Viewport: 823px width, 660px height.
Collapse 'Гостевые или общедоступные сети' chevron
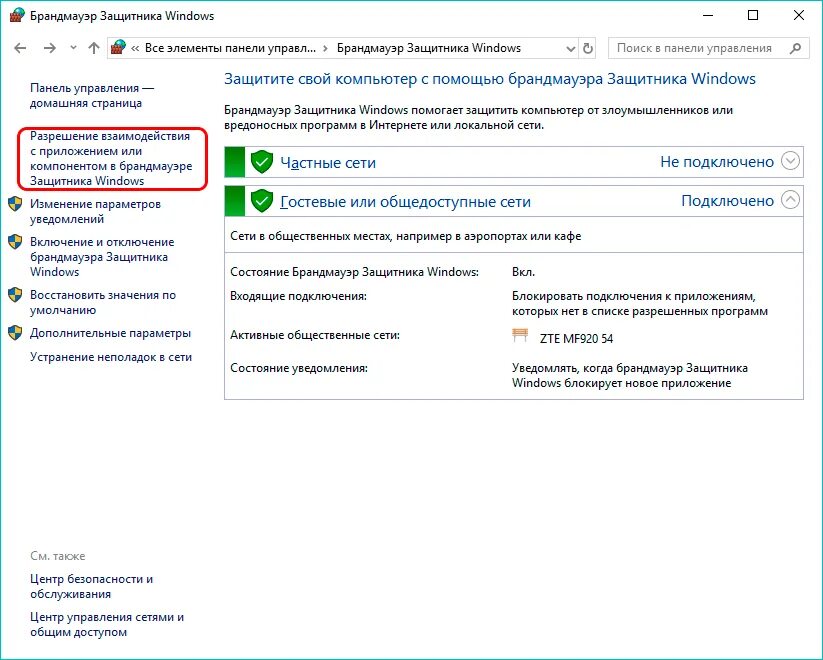(x=790, y=200)
